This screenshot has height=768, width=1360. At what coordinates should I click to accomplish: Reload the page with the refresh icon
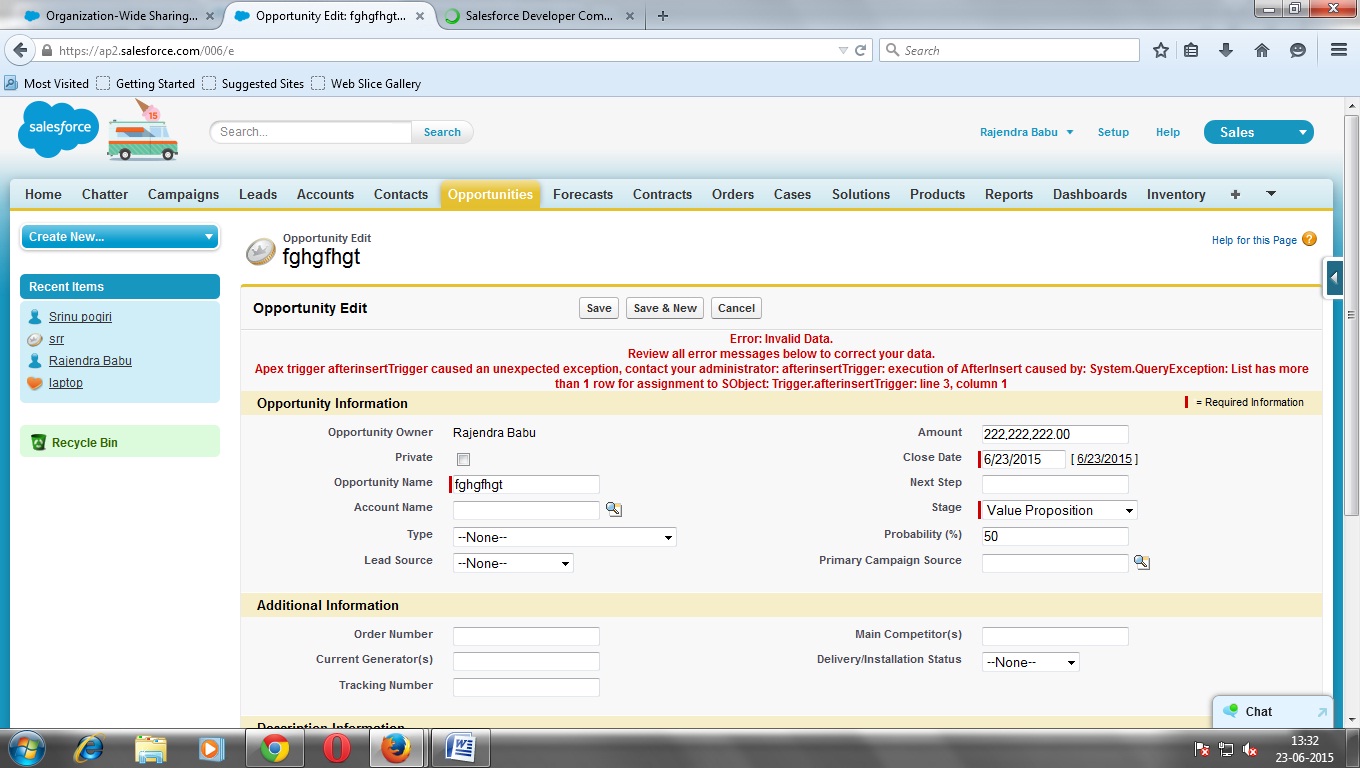click(x=860, y=50)
